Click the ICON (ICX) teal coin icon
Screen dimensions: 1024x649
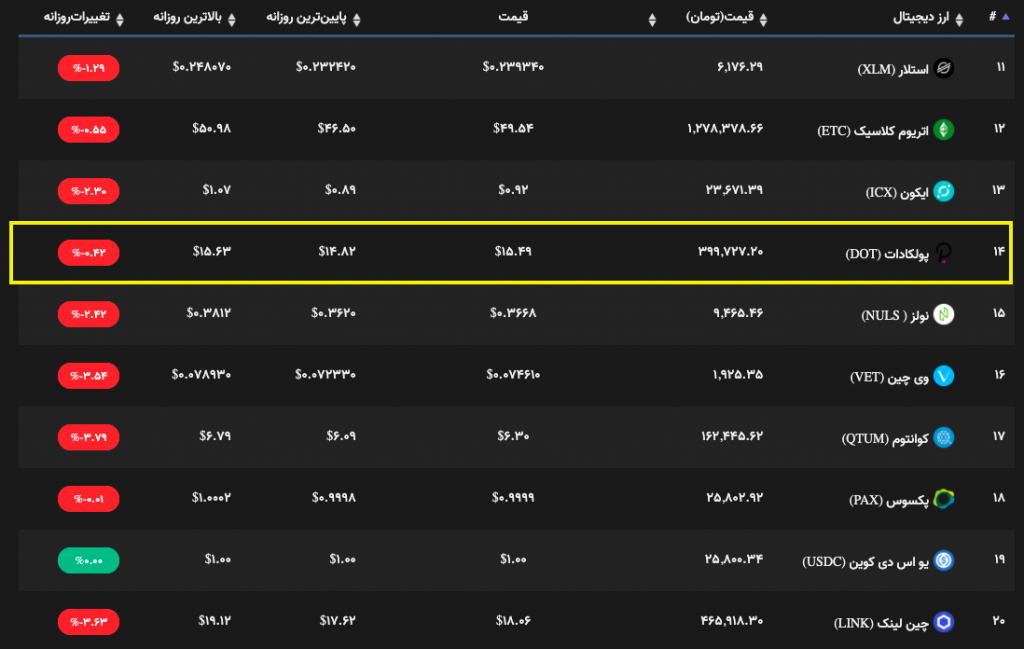(x=944, y=191)
